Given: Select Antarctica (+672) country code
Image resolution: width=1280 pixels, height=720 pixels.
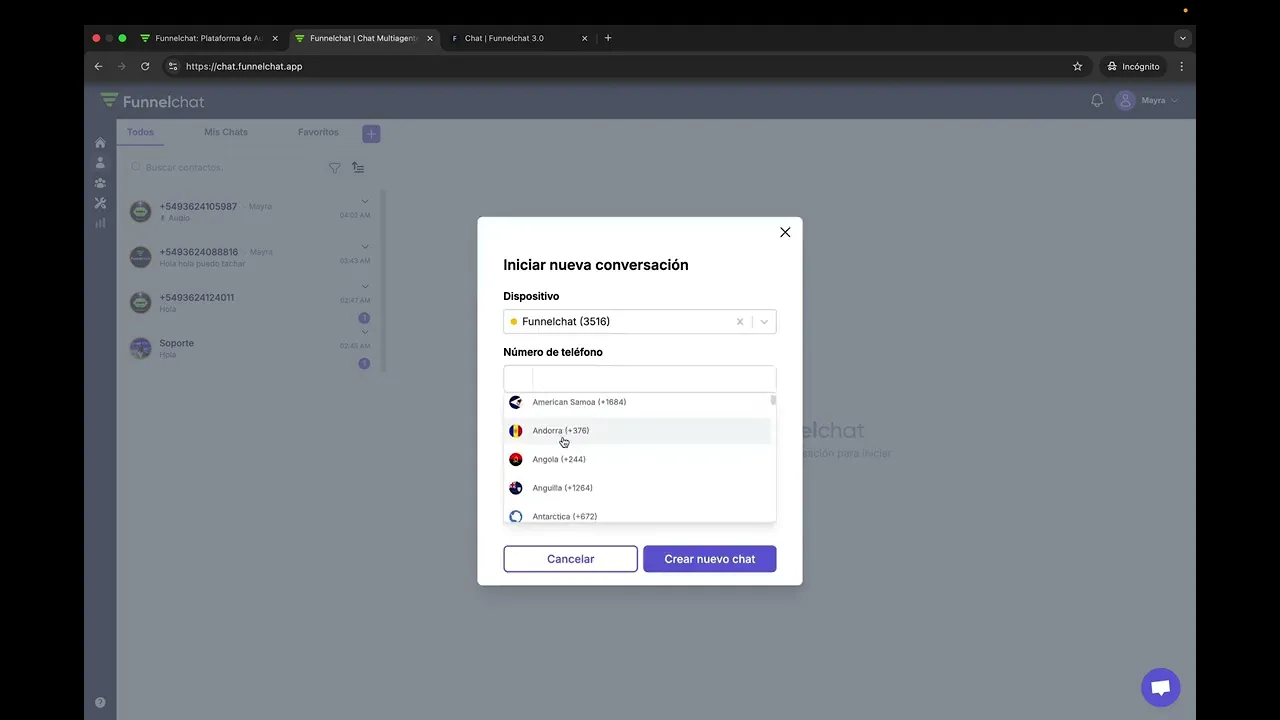Looking at the screenshot, I should pyautogui.click(x=637, y=516).
